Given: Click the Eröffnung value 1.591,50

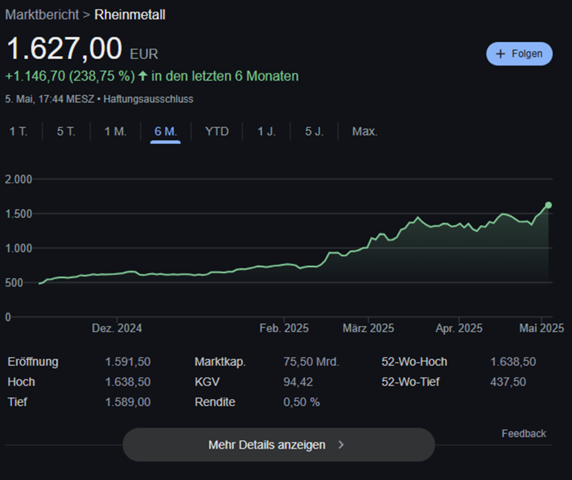Looking at the screenshot, I should (128, 362).
